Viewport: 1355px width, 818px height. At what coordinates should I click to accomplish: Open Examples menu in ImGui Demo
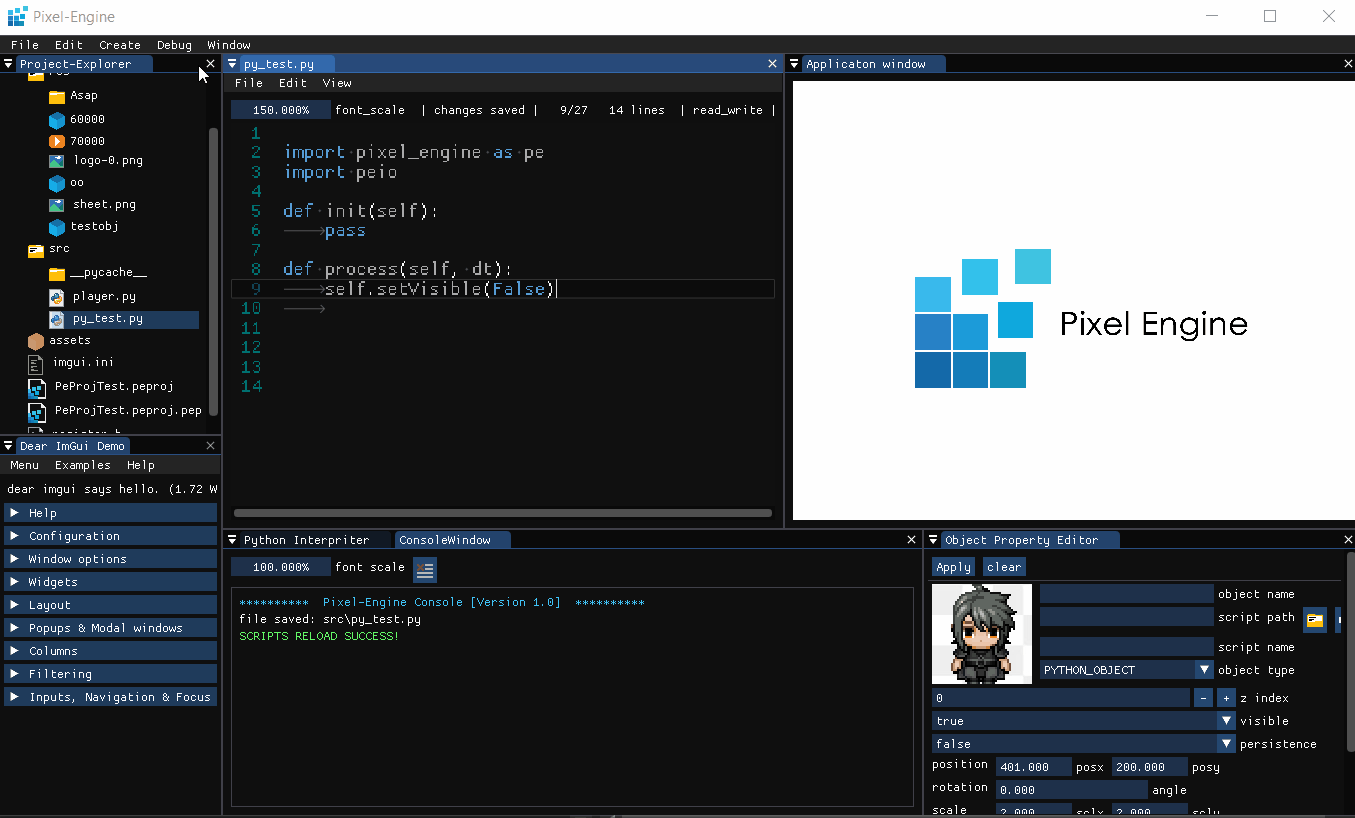83,465
